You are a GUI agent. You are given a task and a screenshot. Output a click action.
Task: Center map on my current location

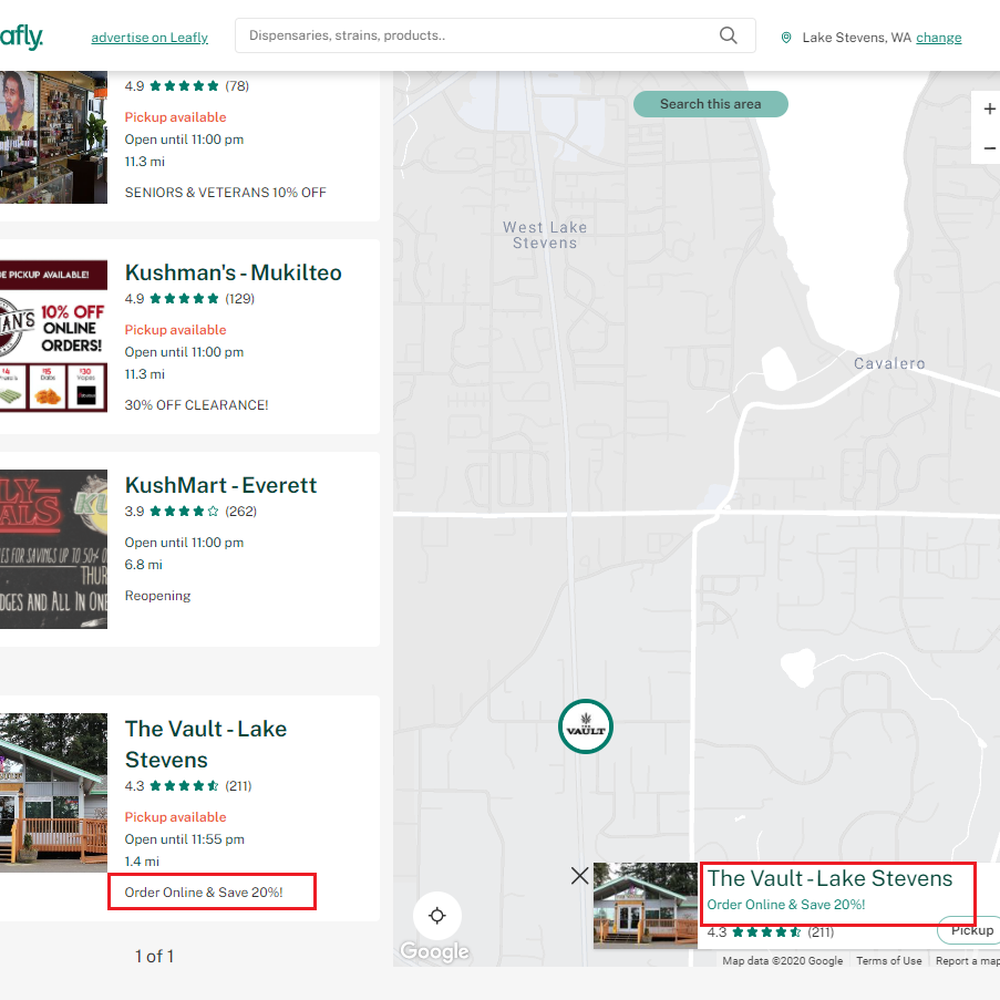click(x=437, y=916)
